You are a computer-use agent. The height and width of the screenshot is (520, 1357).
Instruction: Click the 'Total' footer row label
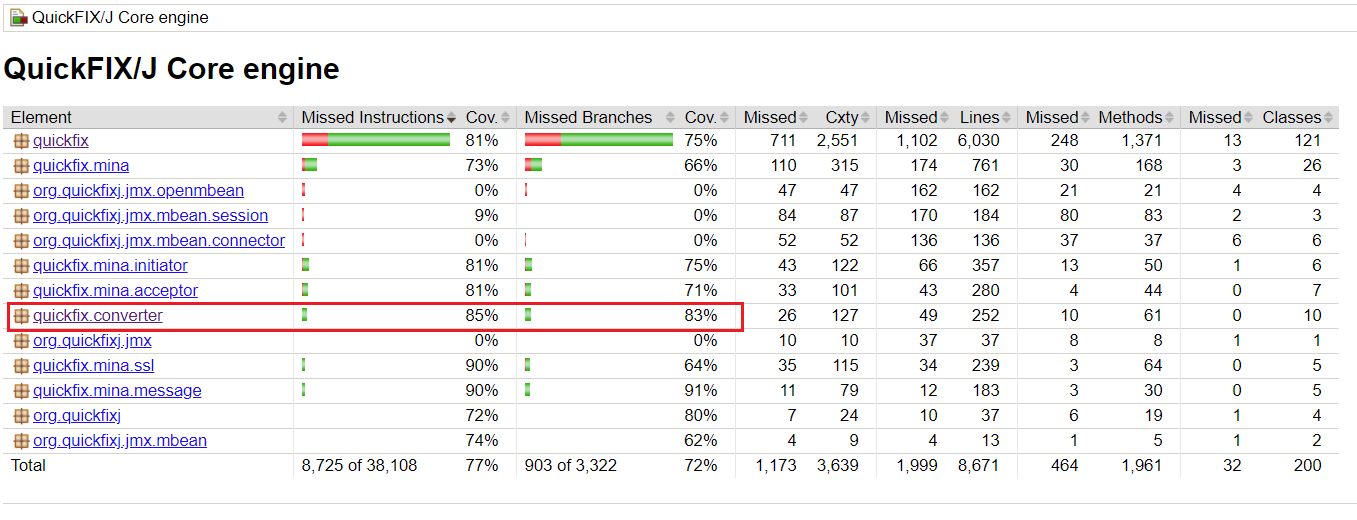click(28, 466)
